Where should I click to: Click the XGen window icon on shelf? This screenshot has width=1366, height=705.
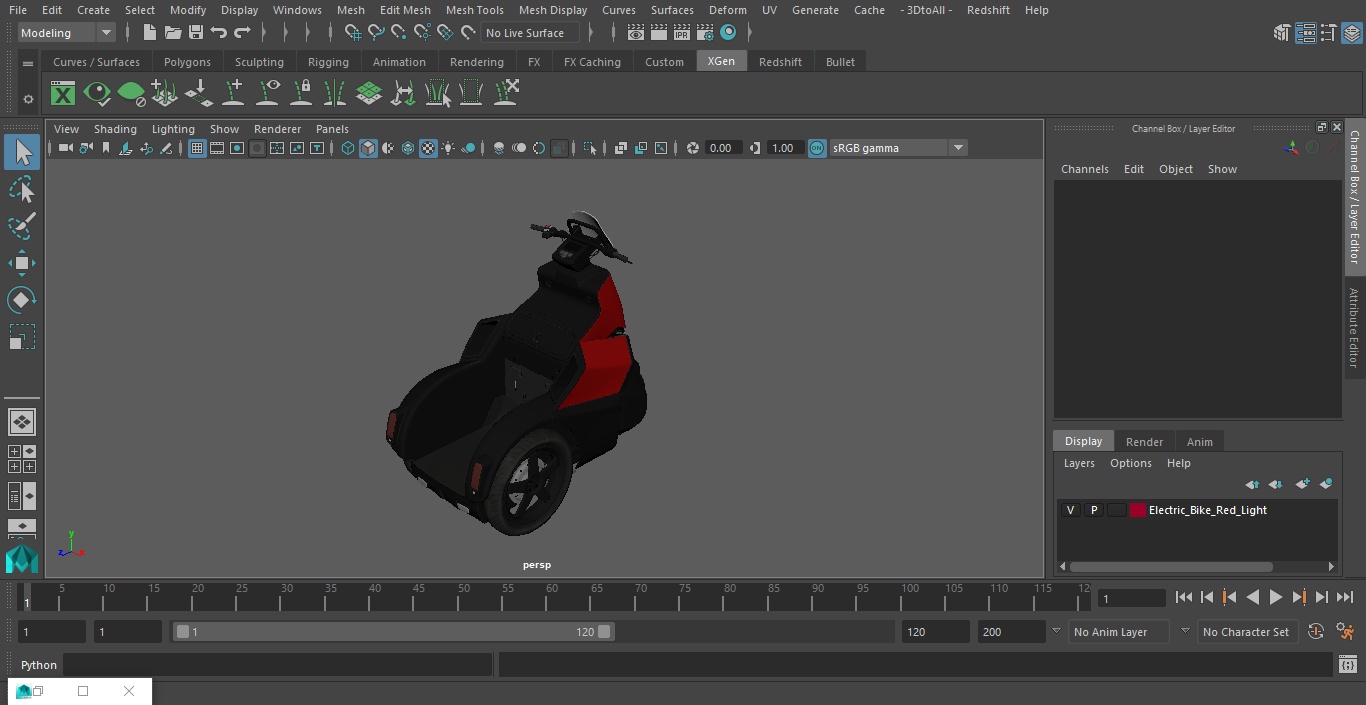click(63, 94)
